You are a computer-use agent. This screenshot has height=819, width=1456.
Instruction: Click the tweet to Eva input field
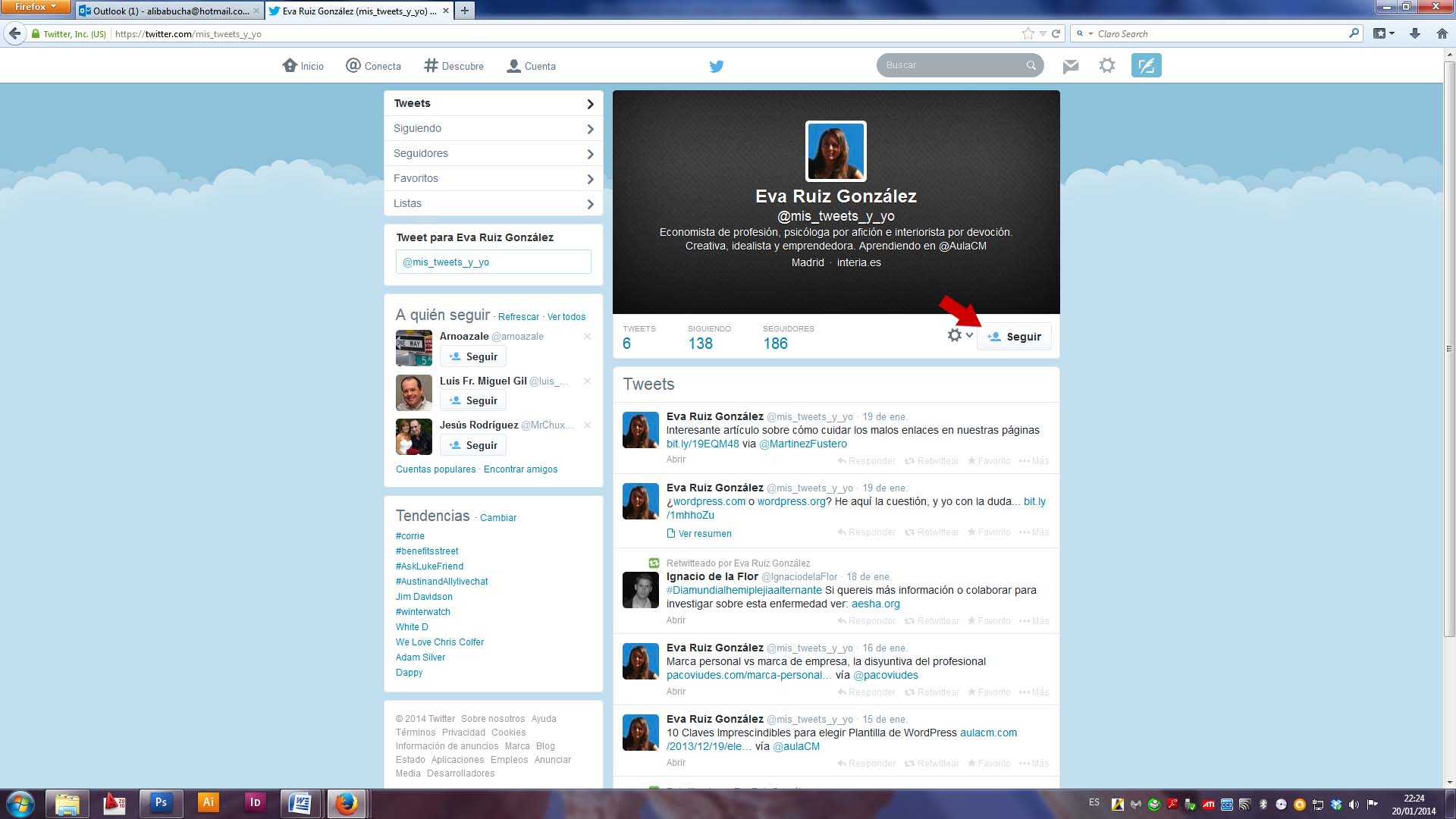point(493,262)
